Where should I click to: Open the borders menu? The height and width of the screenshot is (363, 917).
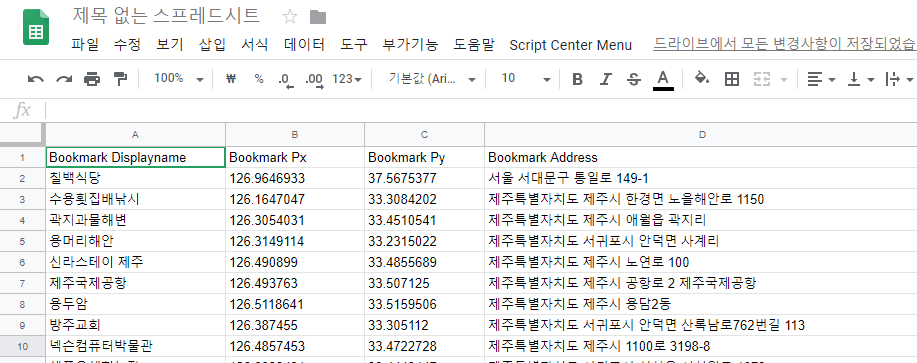[732, 79]
